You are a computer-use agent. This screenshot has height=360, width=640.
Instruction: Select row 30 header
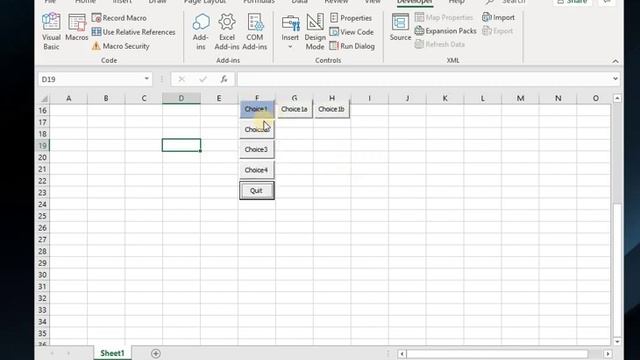tap(42, 275)
